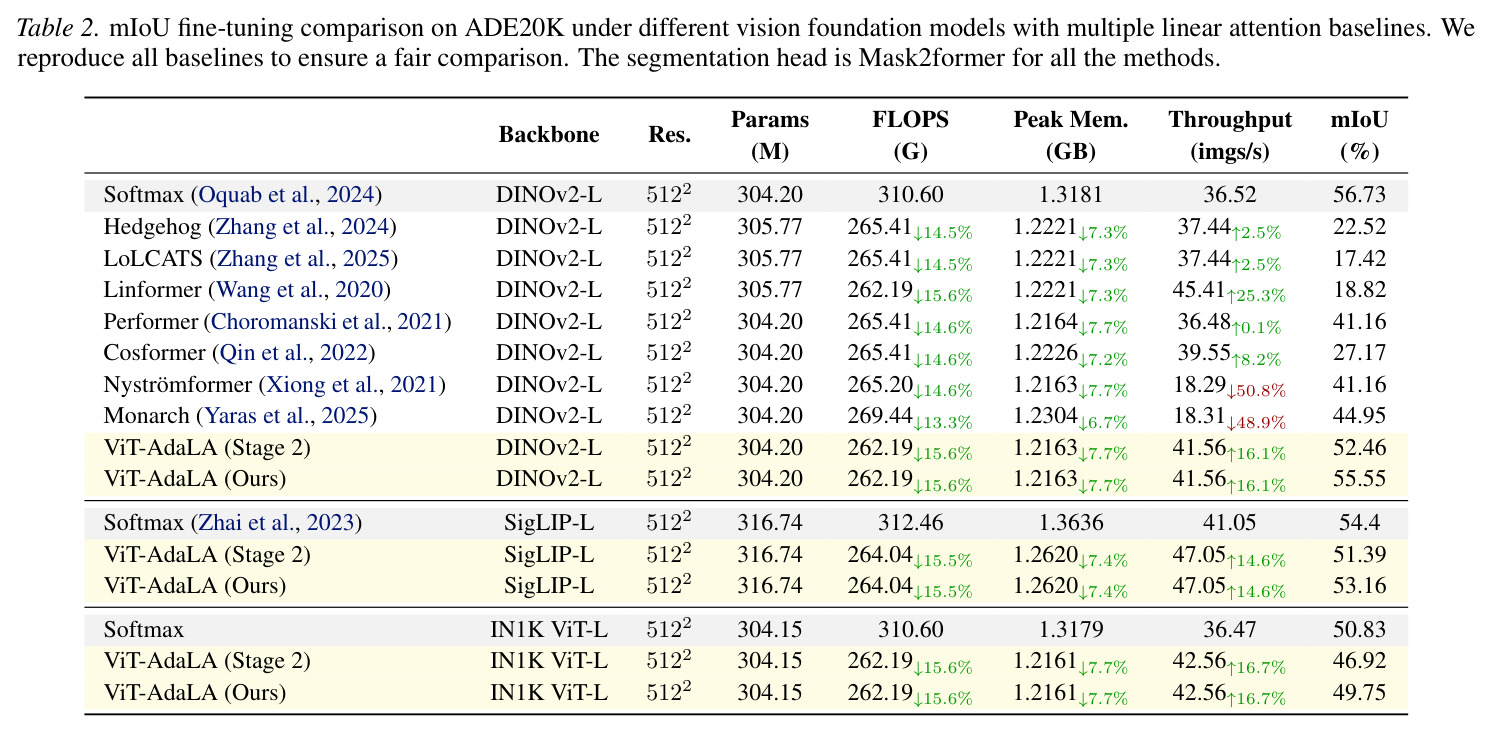The height and width of the screenshot is (732, 1491).
Task: Click mIoU value 56.73
Action: (1359, 195)
